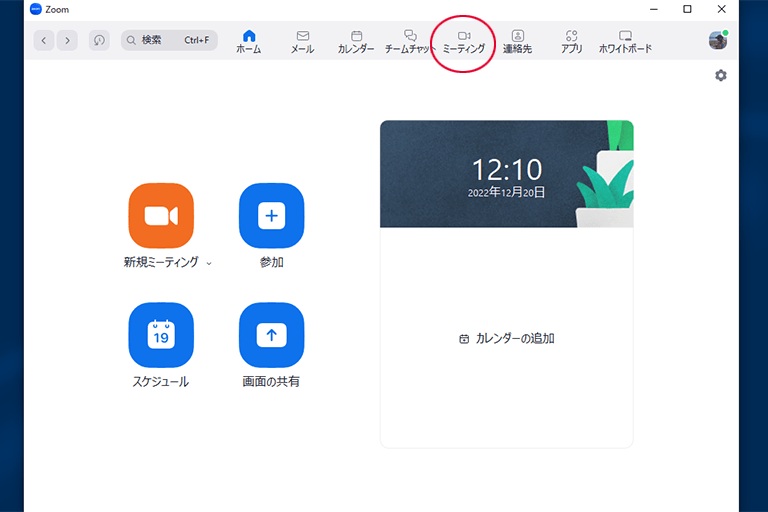
Task: Maximize the Zoom window
Action: [687, 9]
